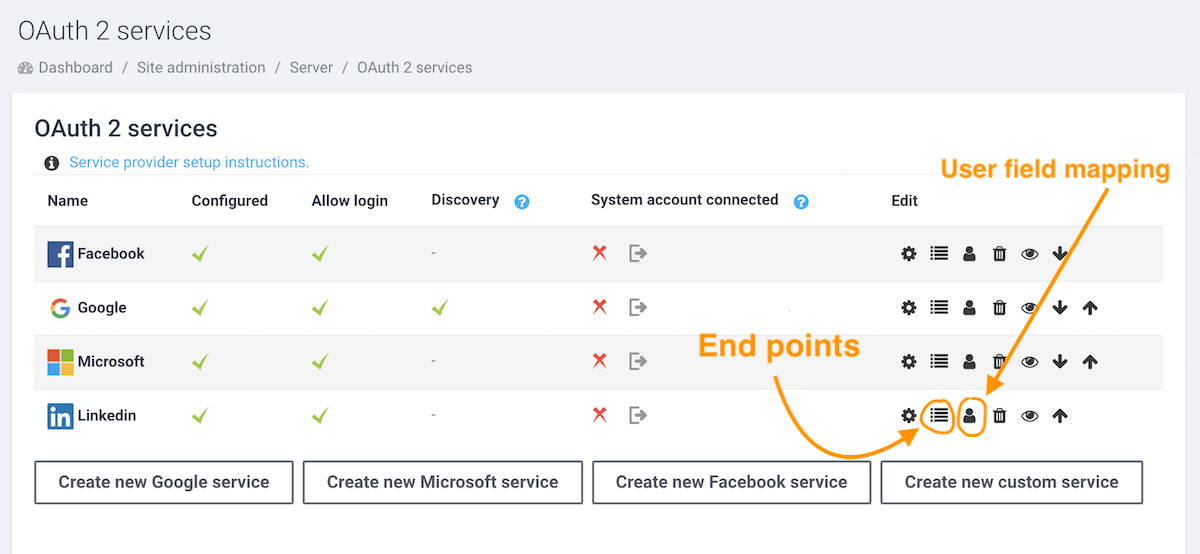This screenshot has height=554, width=1200.
Task: Toggle visibility of Google service
Action: [x=1030, y=308]
